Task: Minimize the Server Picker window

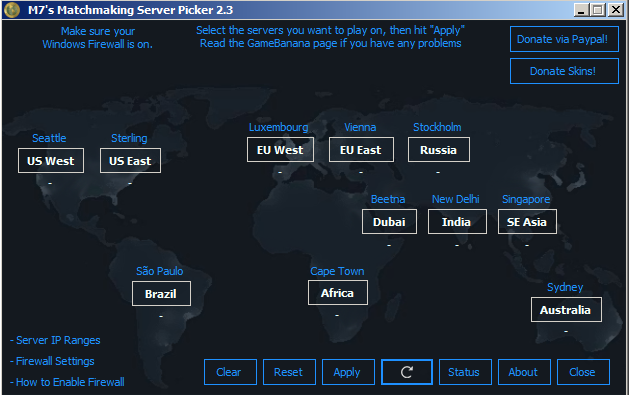Action: point(581,10)
